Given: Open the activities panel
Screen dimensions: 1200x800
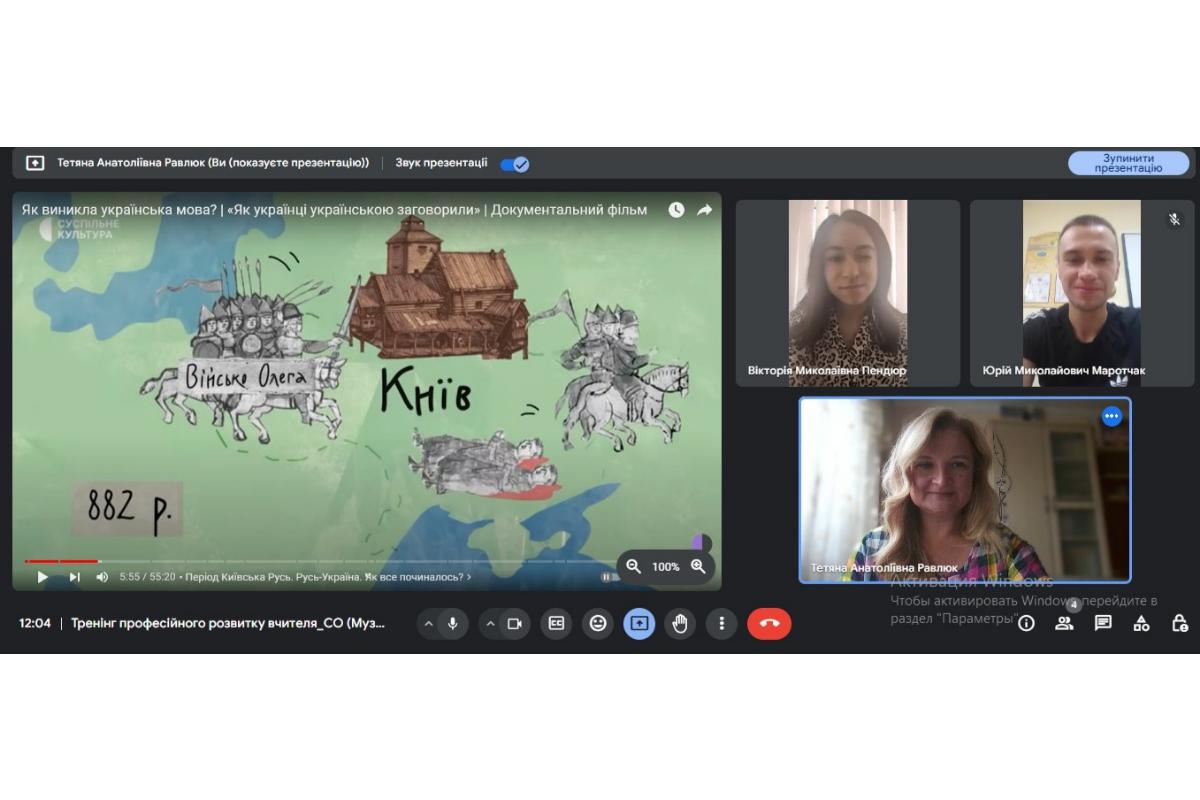Looking at the screenshot, I should point(1141,623).
